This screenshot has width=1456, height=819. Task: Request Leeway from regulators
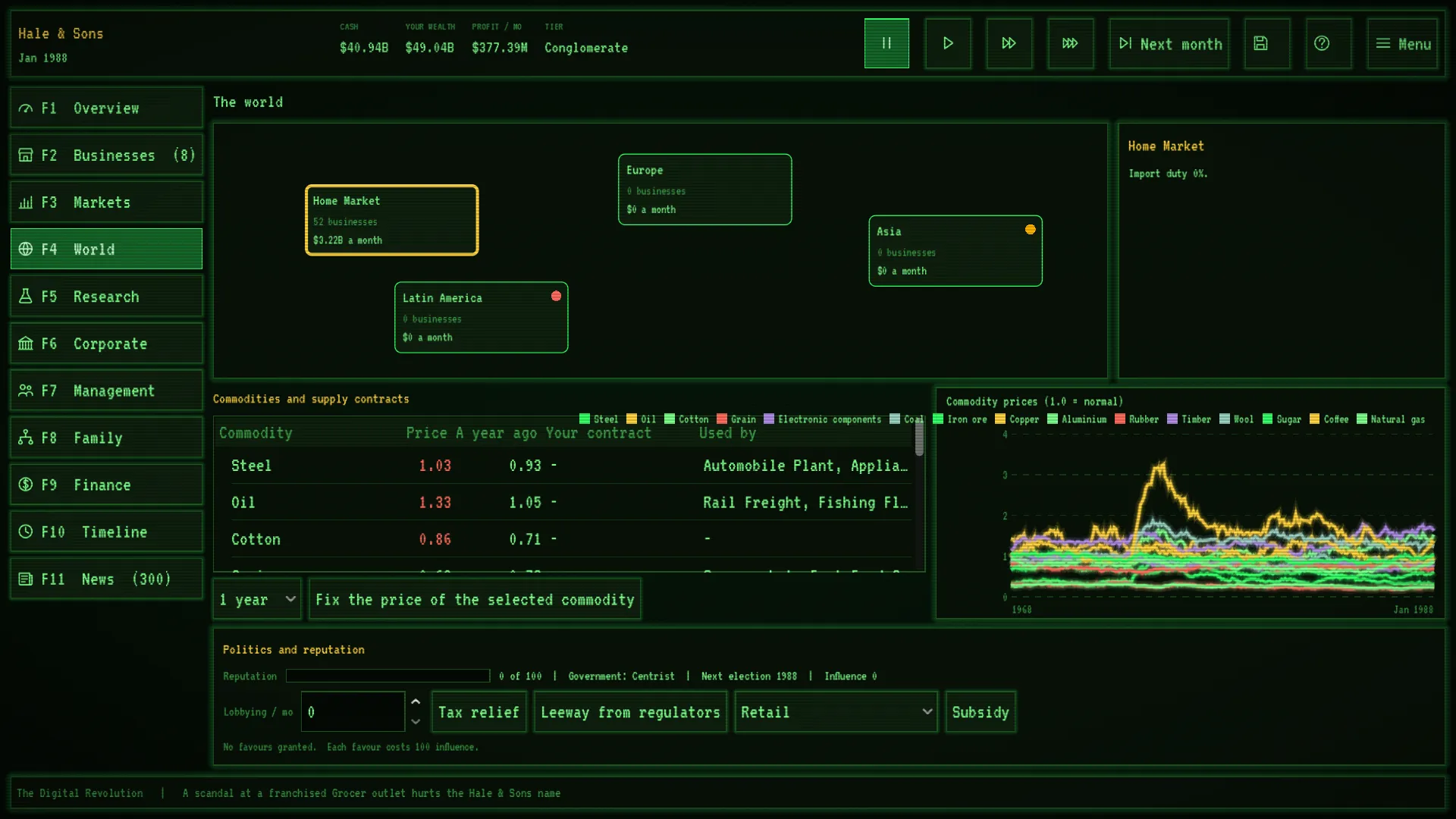coord(630,711)
